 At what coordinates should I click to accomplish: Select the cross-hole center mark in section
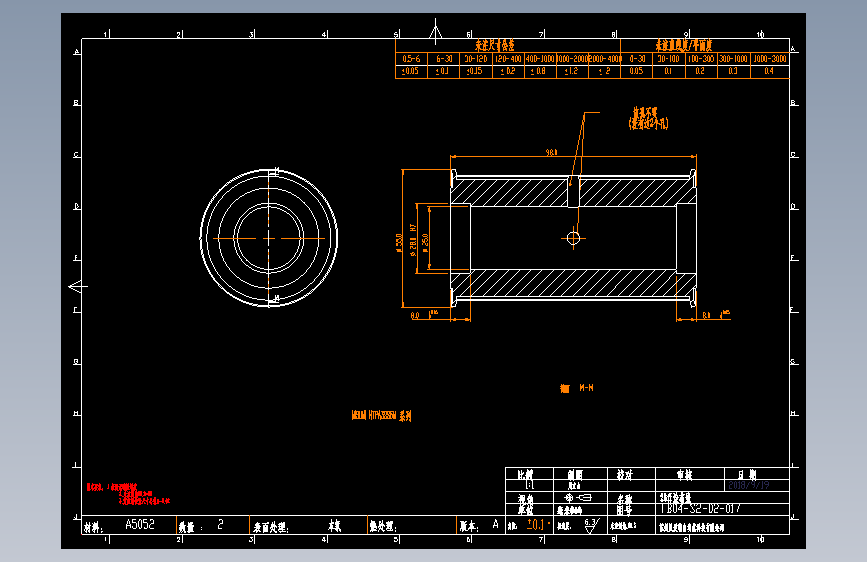[x=573, y=238]
